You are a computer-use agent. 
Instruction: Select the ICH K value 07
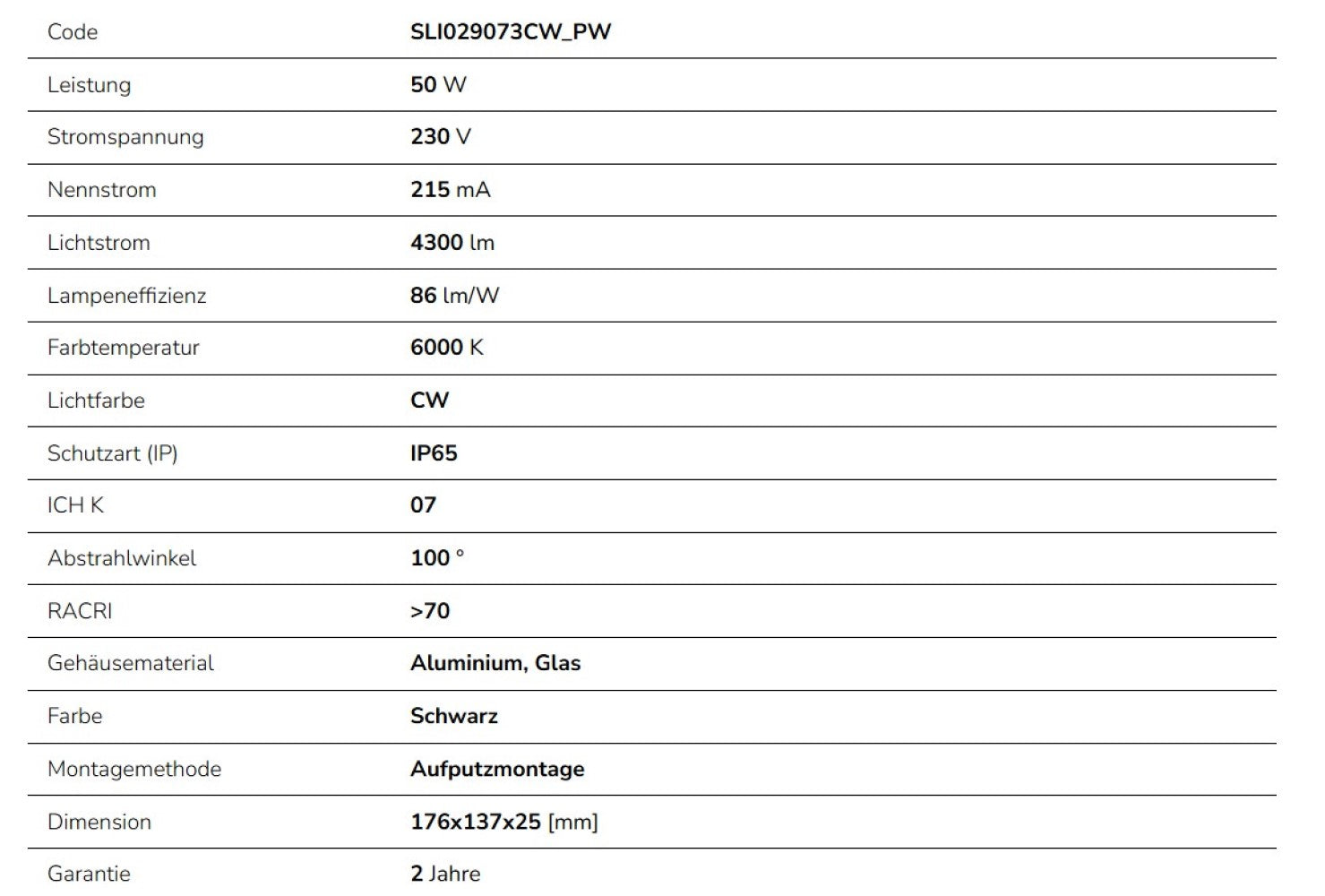click(x=423, y=505)
